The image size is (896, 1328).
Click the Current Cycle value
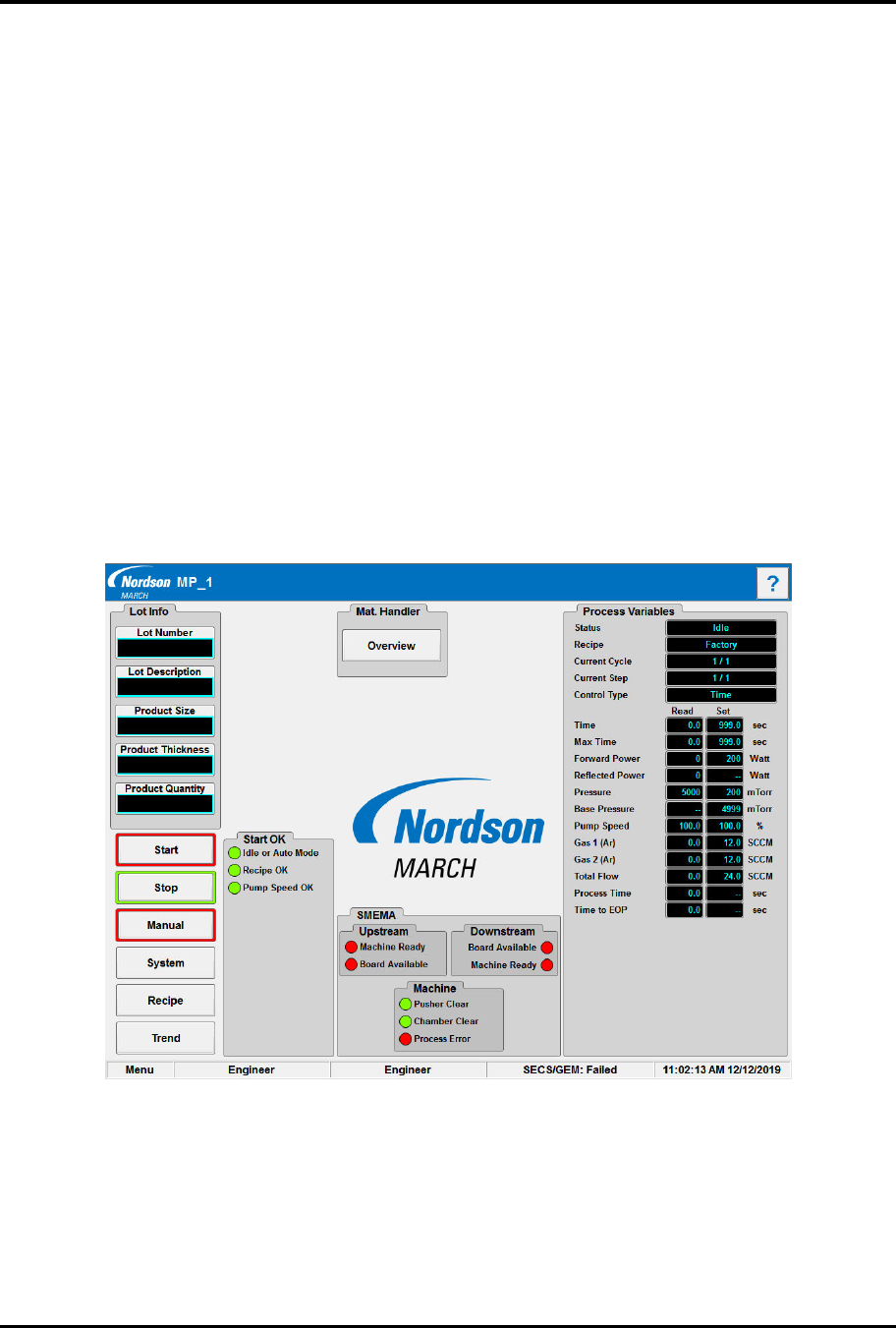pos(721,662)
